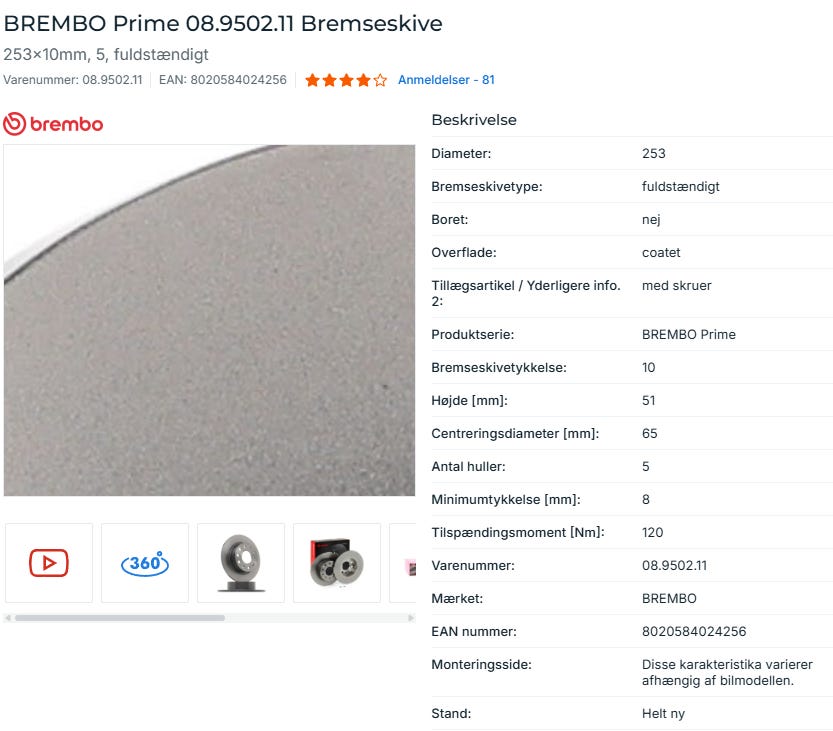Open the product video thumbnail

click(49, 563)
